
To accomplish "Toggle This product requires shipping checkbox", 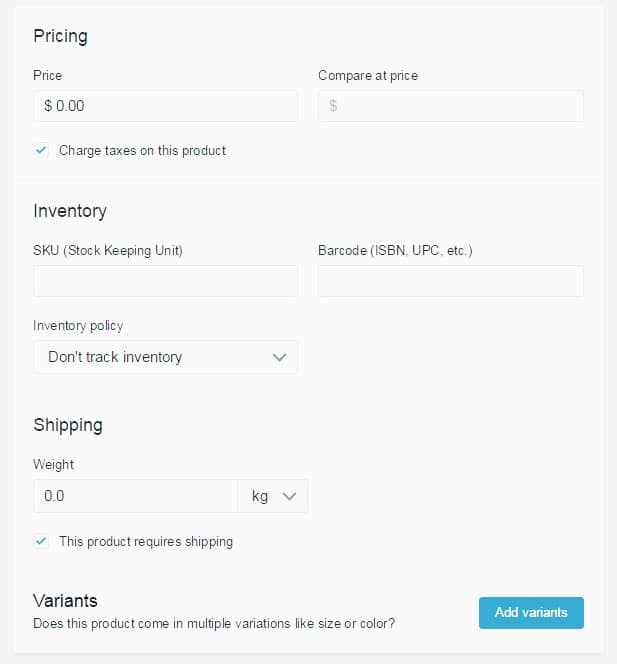I will (41, 541).
